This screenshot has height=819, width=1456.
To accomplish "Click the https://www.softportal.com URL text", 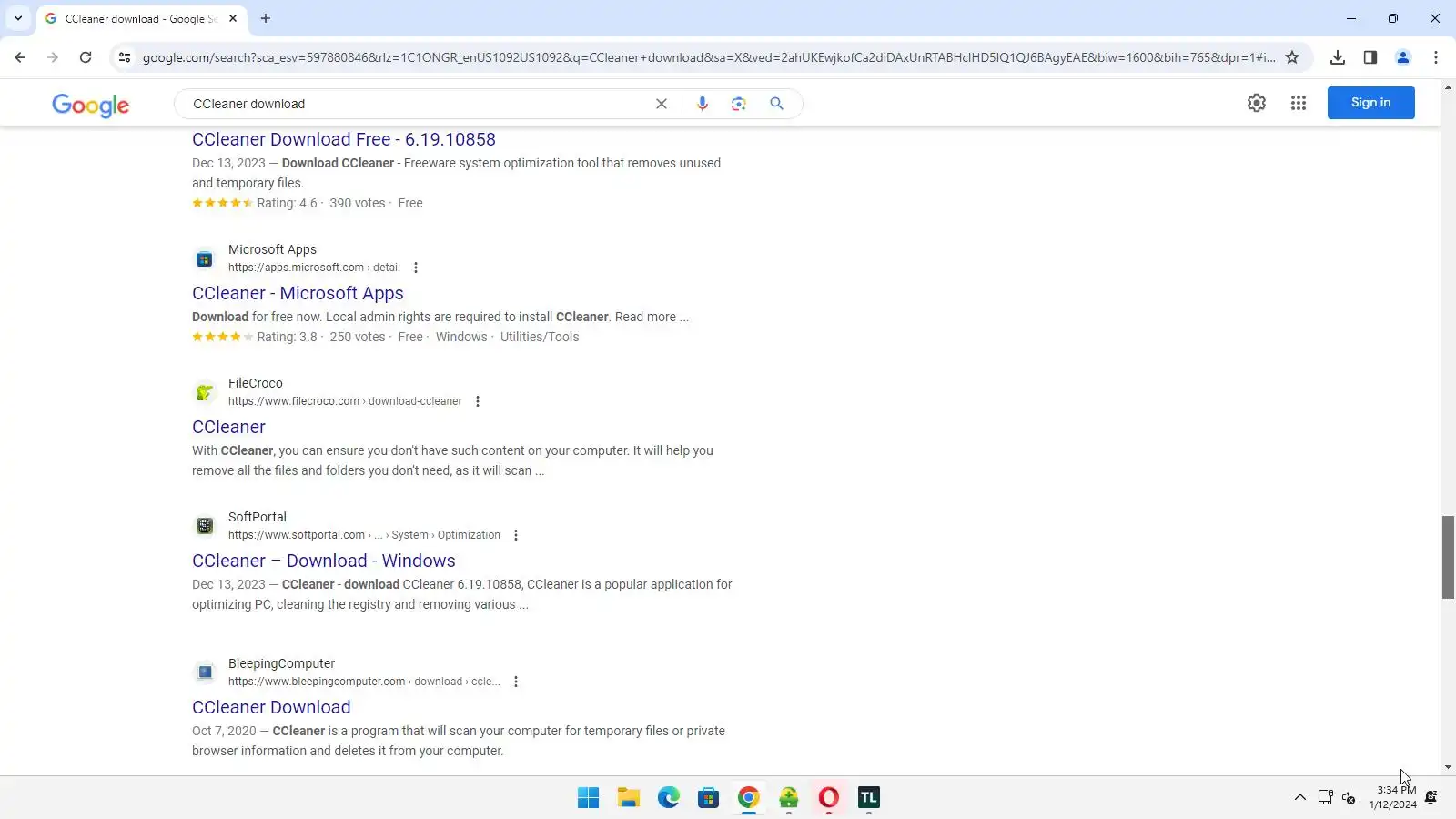I will coord(297,535).
